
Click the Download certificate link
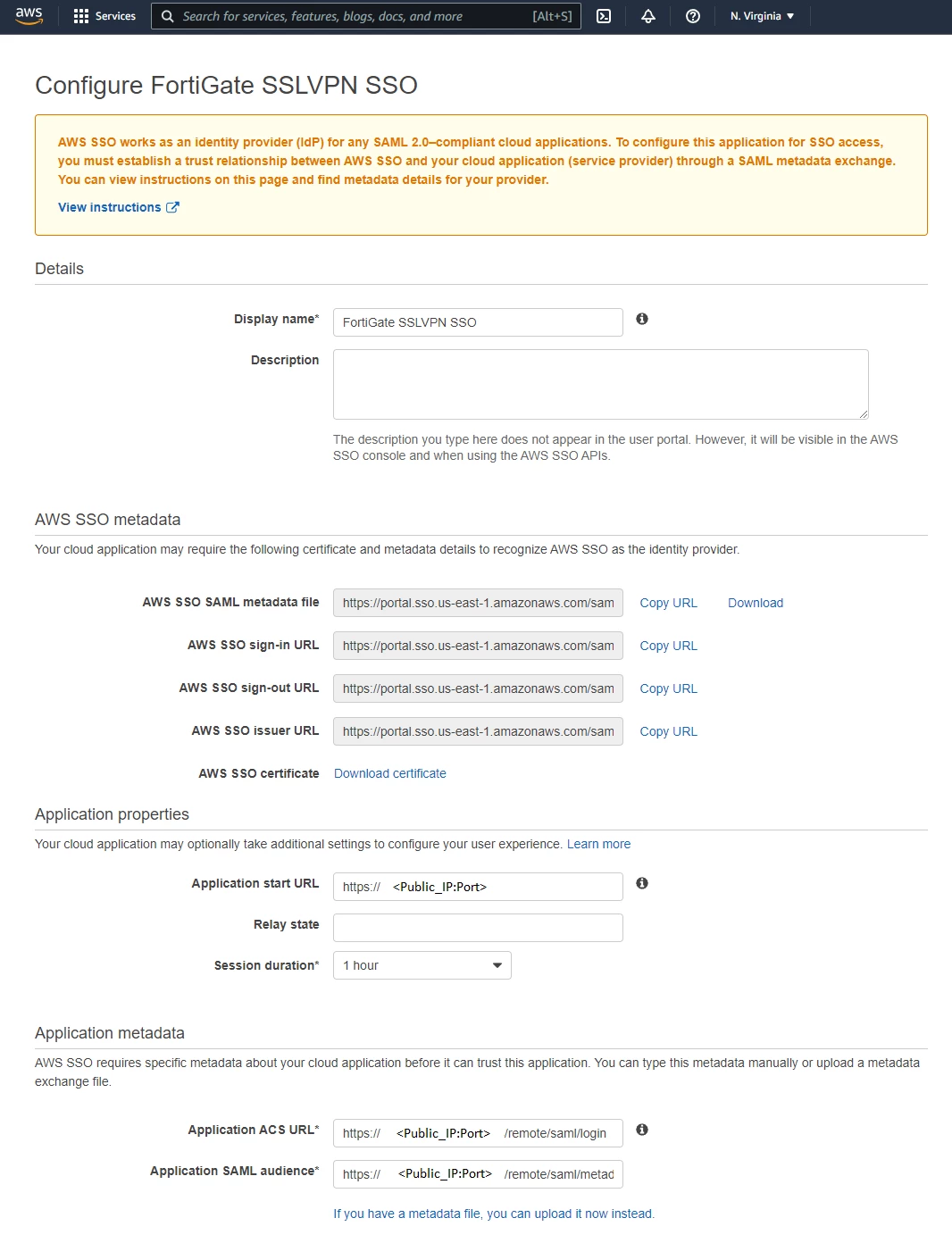tap(390, 773)
